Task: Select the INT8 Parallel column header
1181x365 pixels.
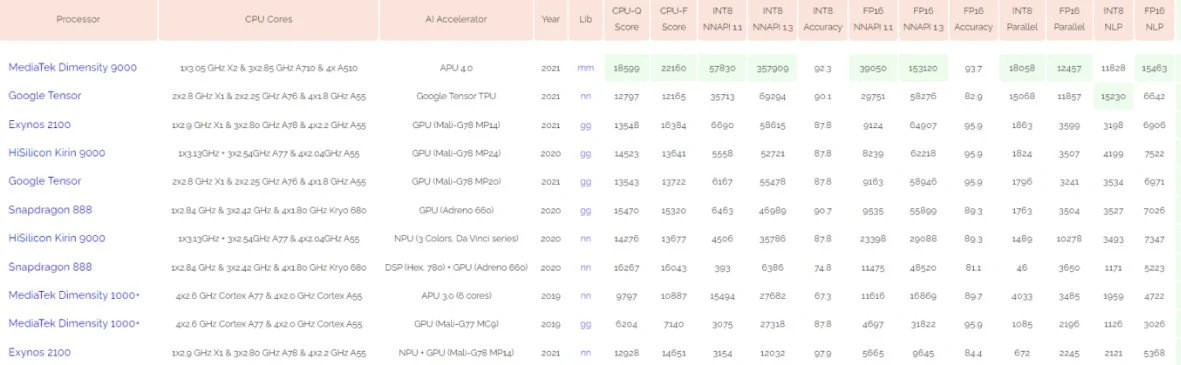Action: tap(1021, 20)
